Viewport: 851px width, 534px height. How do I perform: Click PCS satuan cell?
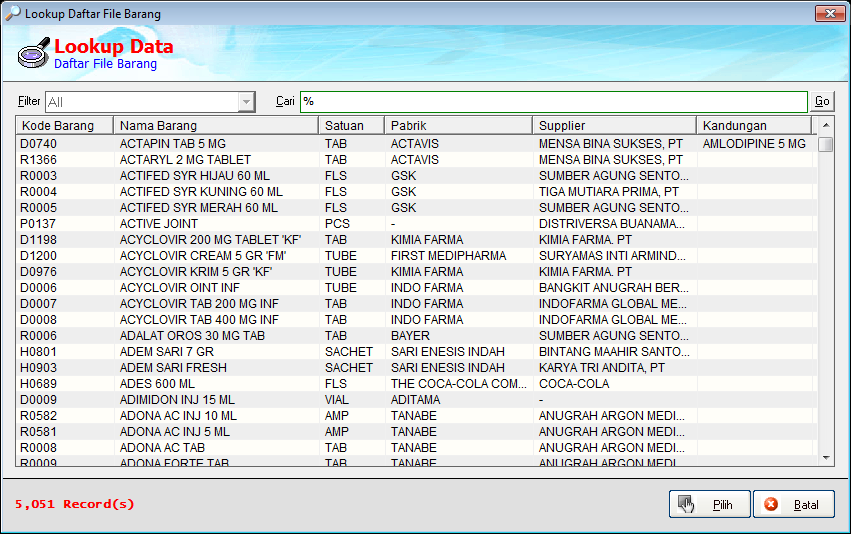click(338, 224)
